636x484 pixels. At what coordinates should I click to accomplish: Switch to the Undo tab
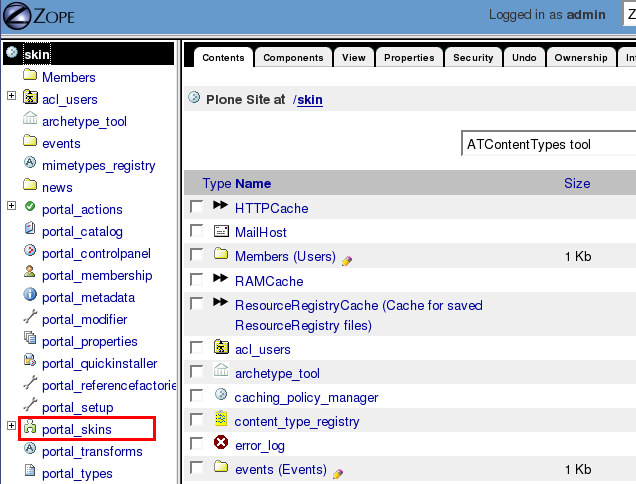pyautogui.click(x=524, y=58)
